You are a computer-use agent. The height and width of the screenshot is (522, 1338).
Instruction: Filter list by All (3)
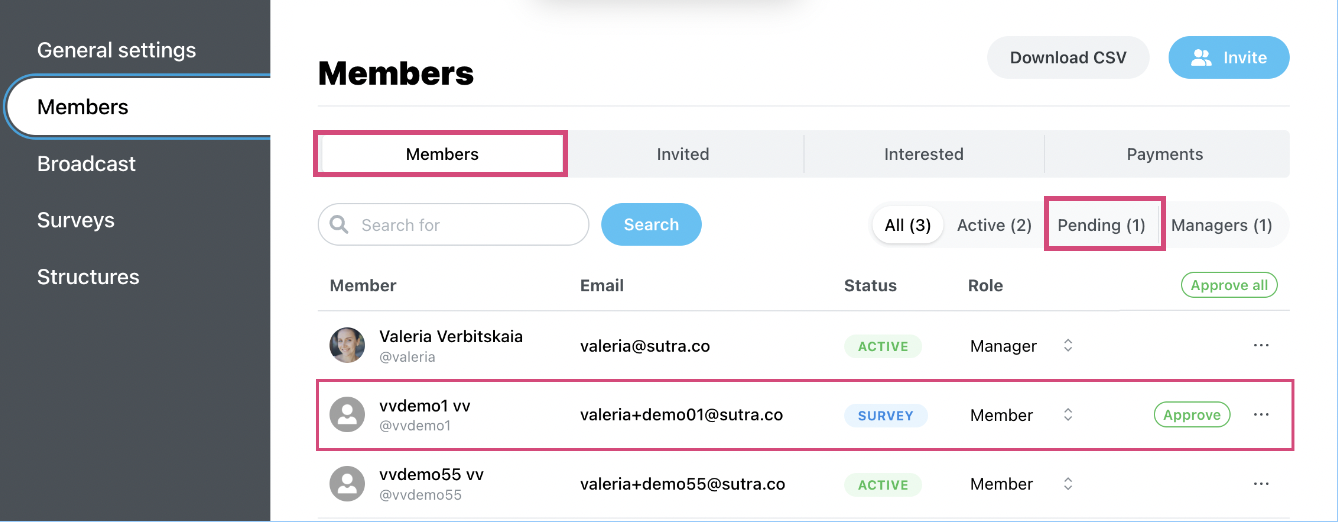(x=908, y=225)
